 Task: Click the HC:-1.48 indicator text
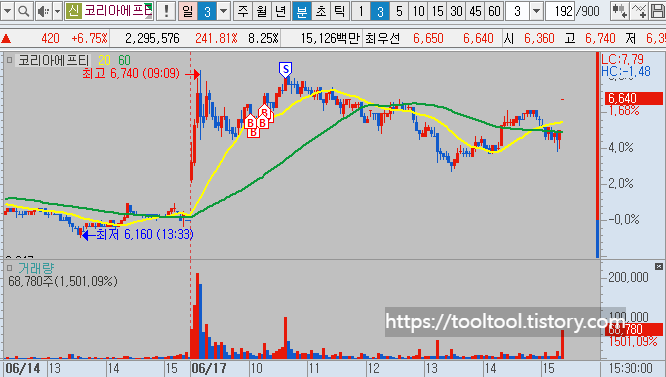626,71
